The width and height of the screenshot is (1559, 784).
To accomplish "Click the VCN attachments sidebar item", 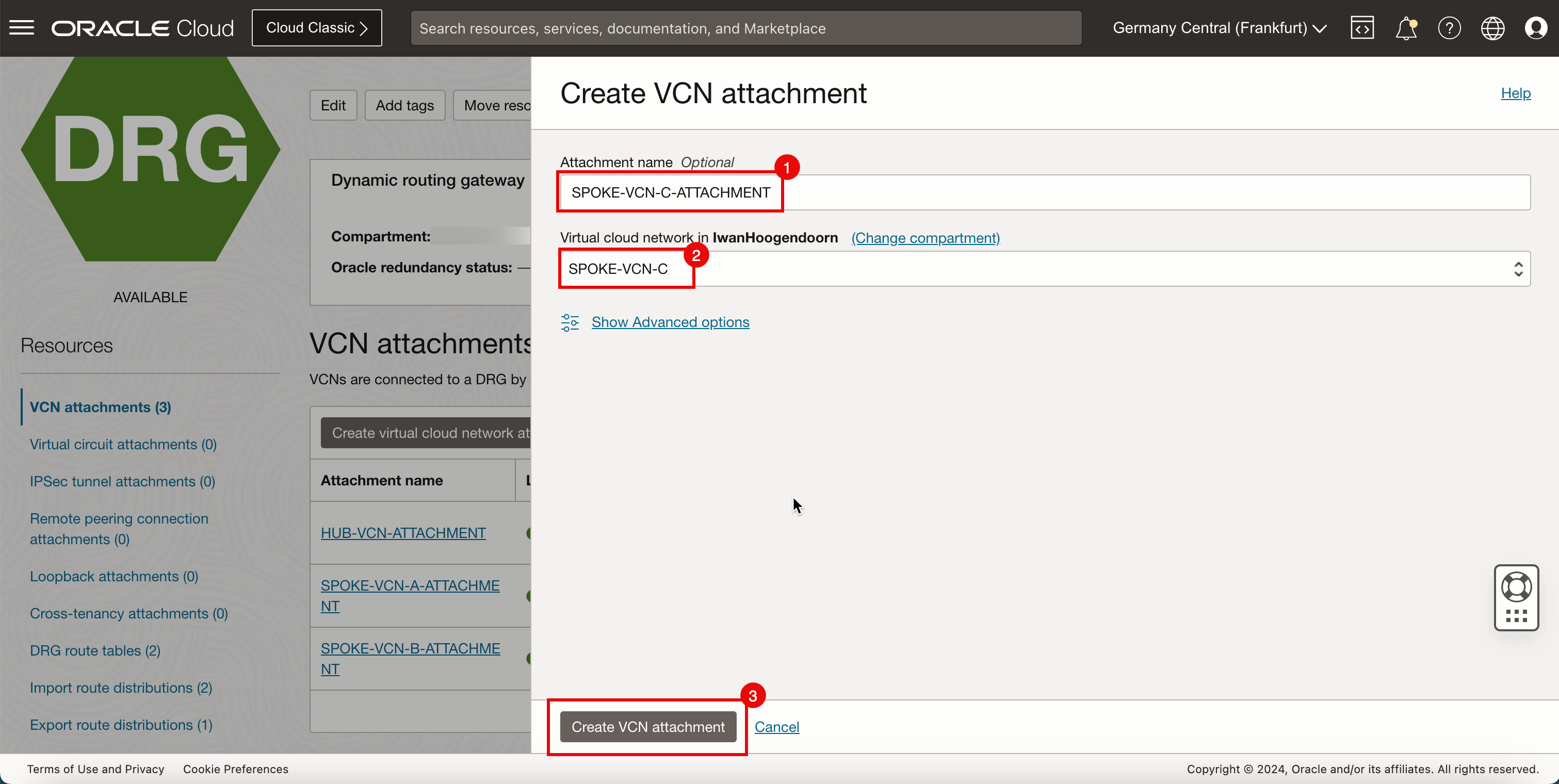I will 100,407.
